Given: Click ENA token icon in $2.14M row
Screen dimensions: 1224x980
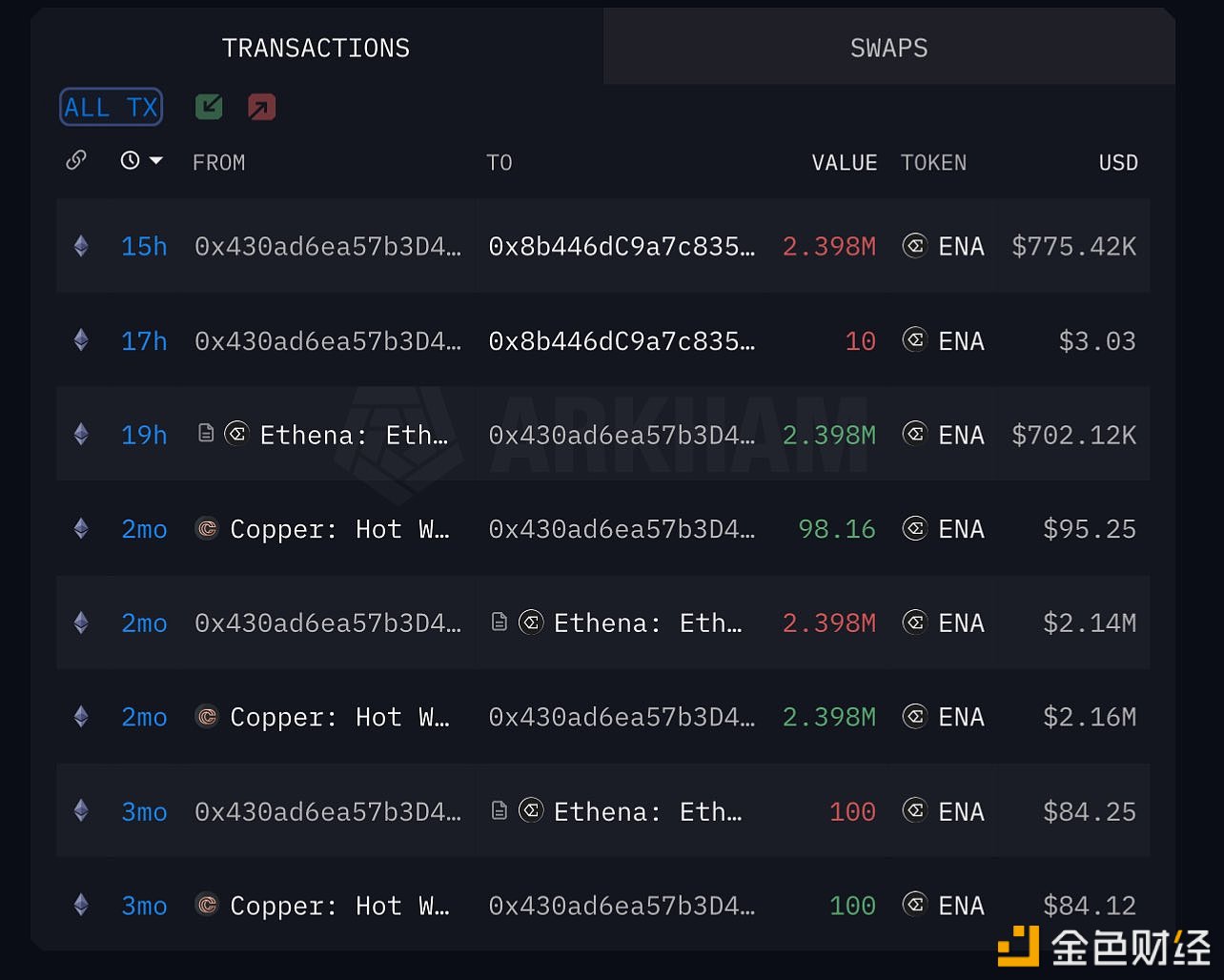Looking at the screenshot, I should point(915,623).
